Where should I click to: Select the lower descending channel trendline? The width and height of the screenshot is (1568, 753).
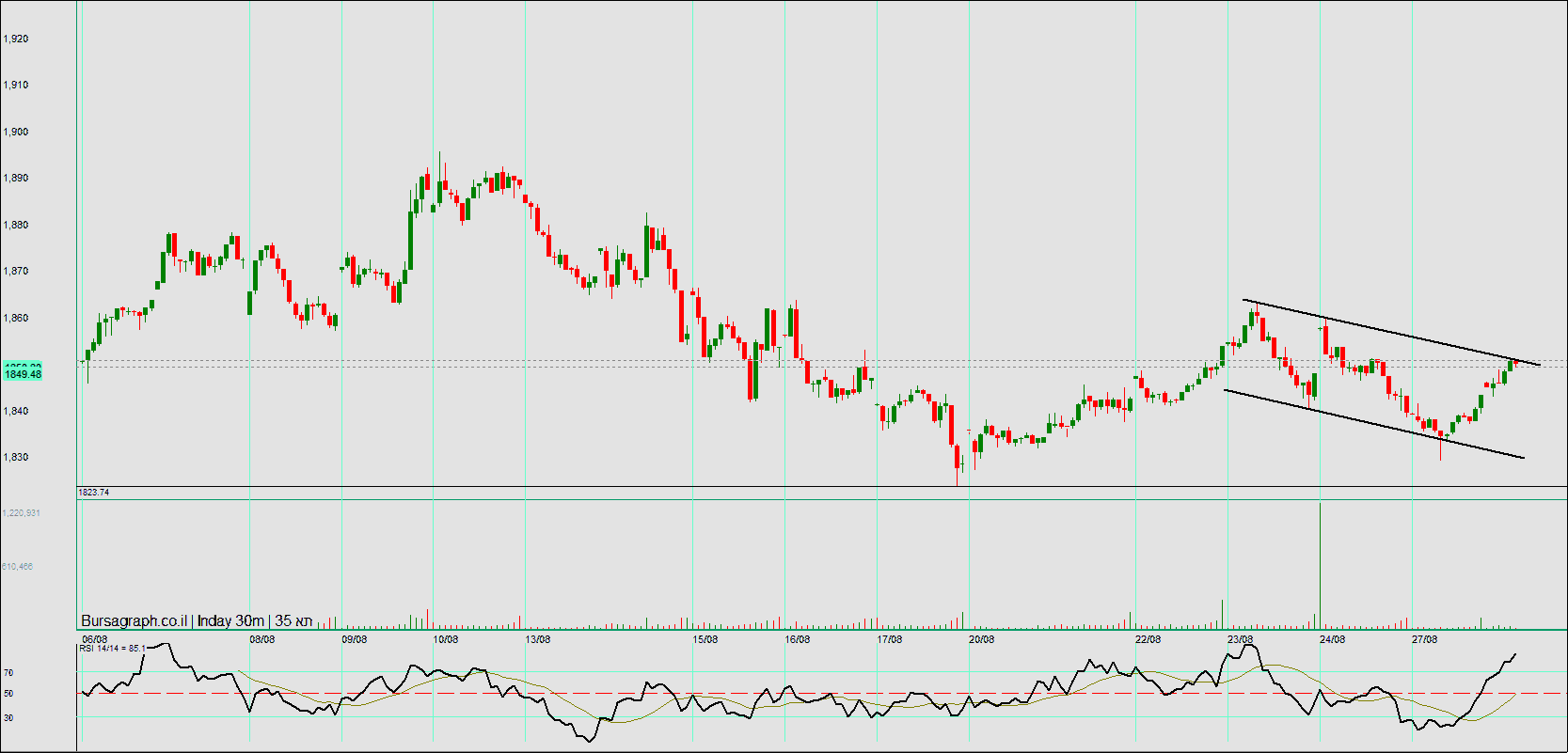click(1374, 424)
